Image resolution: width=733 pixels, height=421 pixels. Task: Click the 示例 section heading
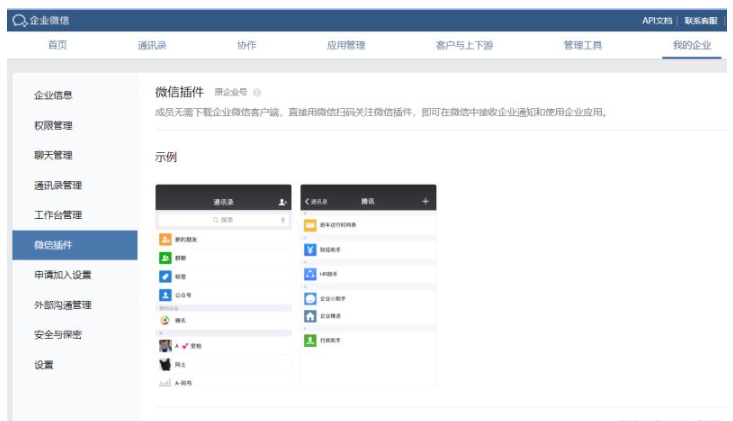165,157
